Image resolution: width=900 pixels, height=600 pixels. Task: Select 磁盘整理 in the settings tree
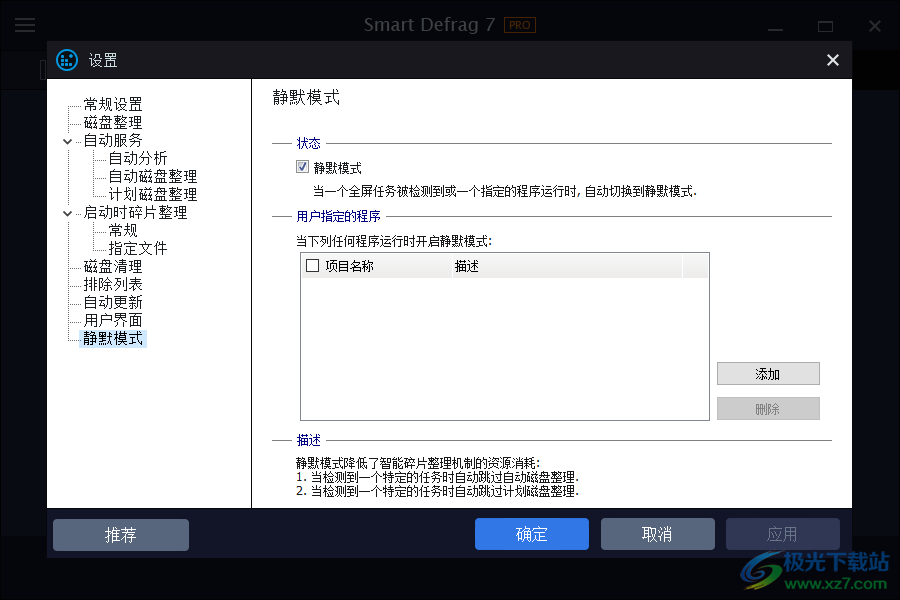[x=112, y=122]
